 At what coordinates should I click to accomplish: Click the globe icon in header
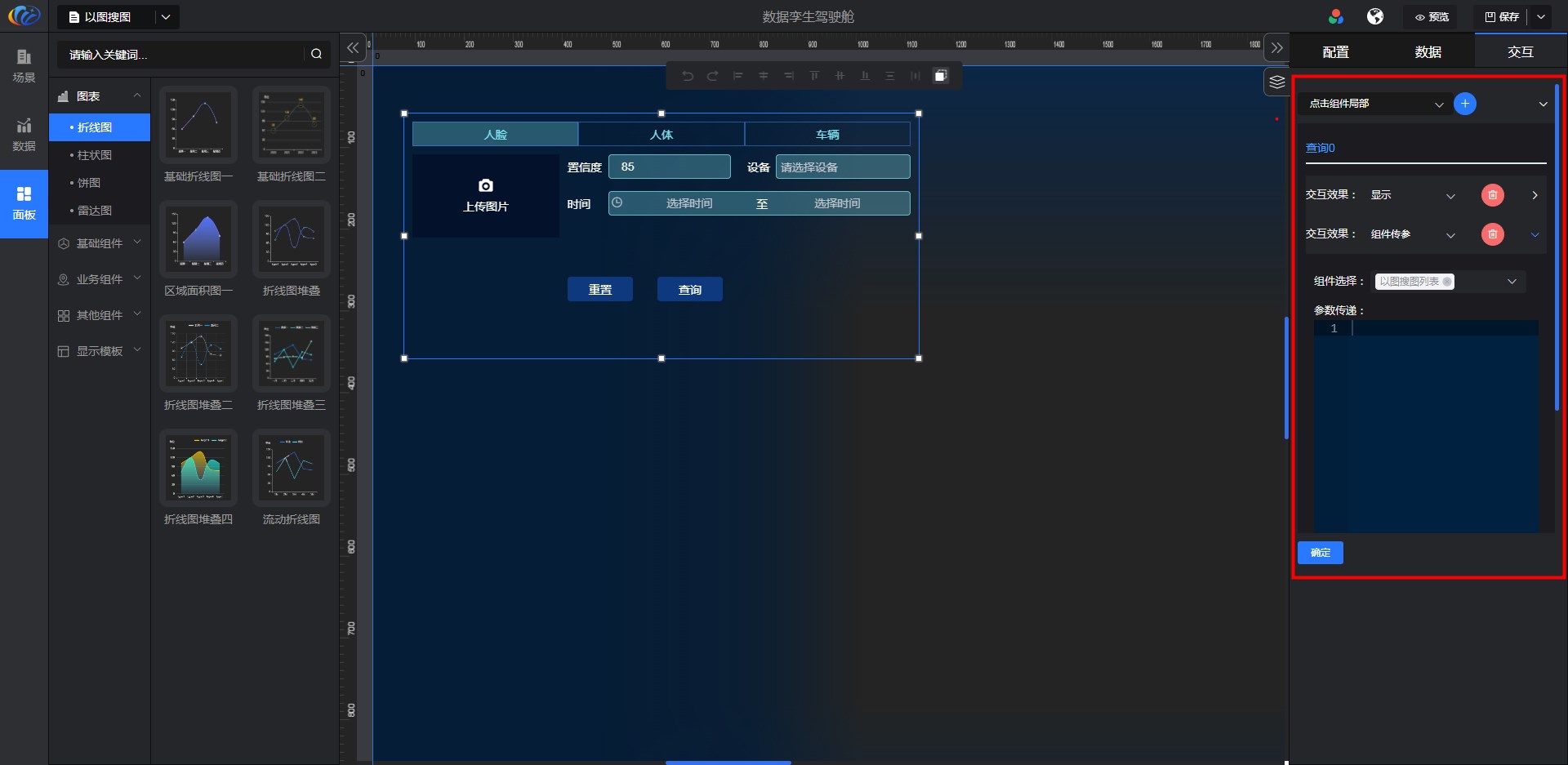(x=1375, y=16)
